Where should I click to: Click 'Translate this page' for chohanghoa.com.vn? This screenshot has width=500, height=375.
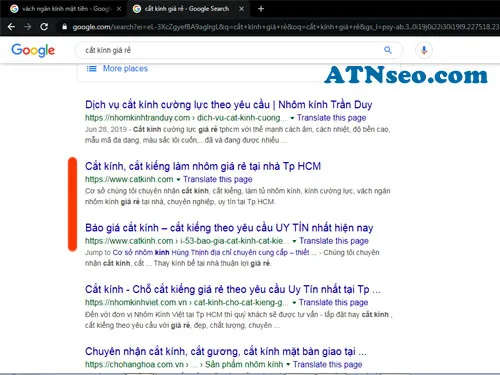pos(327,364)
